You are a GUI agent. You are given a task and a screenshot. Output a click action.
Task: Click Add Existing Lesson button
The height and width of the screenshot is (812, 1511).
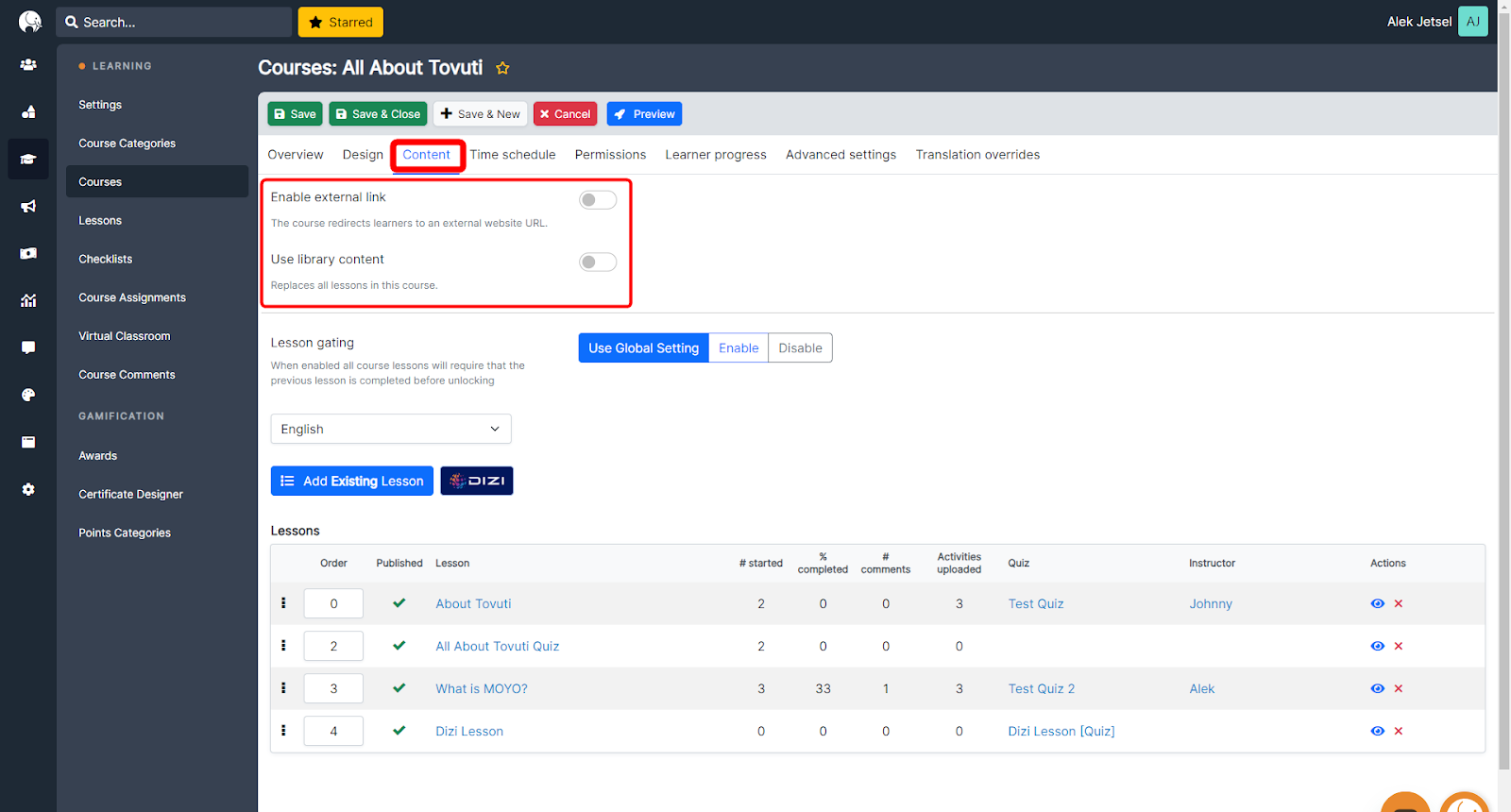(352, 481)
